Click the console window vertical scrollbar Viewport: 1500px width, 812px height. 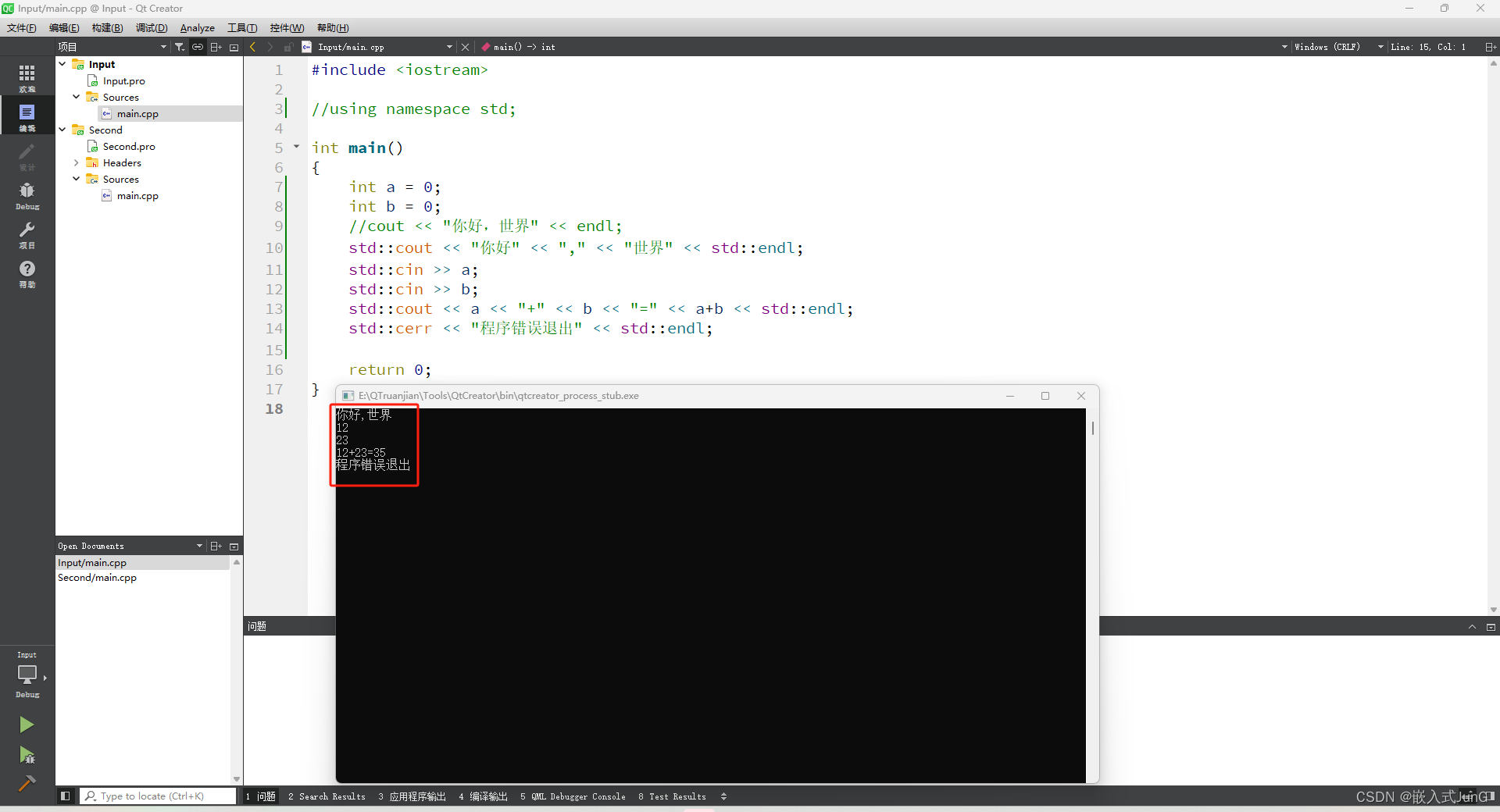[x=1093, y=428]
